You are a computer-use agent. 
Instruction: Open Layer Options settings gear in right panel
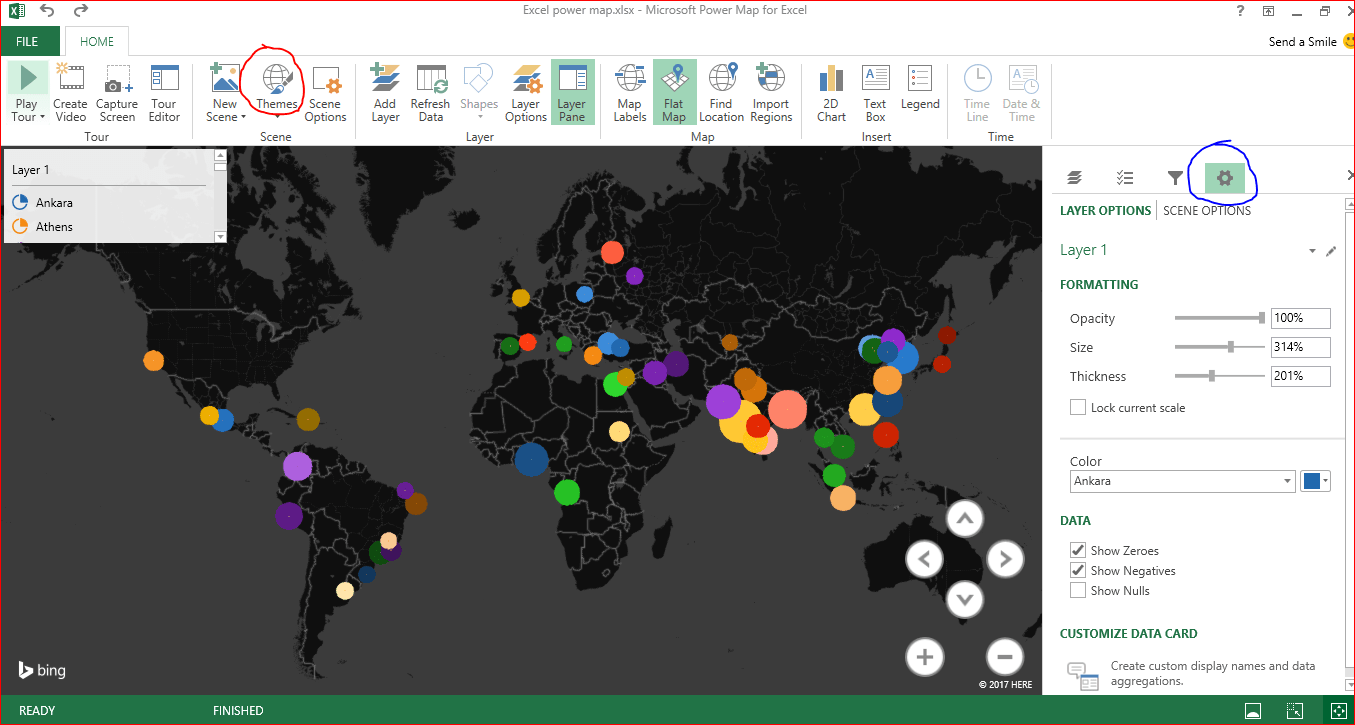[x=1224, y=177]
